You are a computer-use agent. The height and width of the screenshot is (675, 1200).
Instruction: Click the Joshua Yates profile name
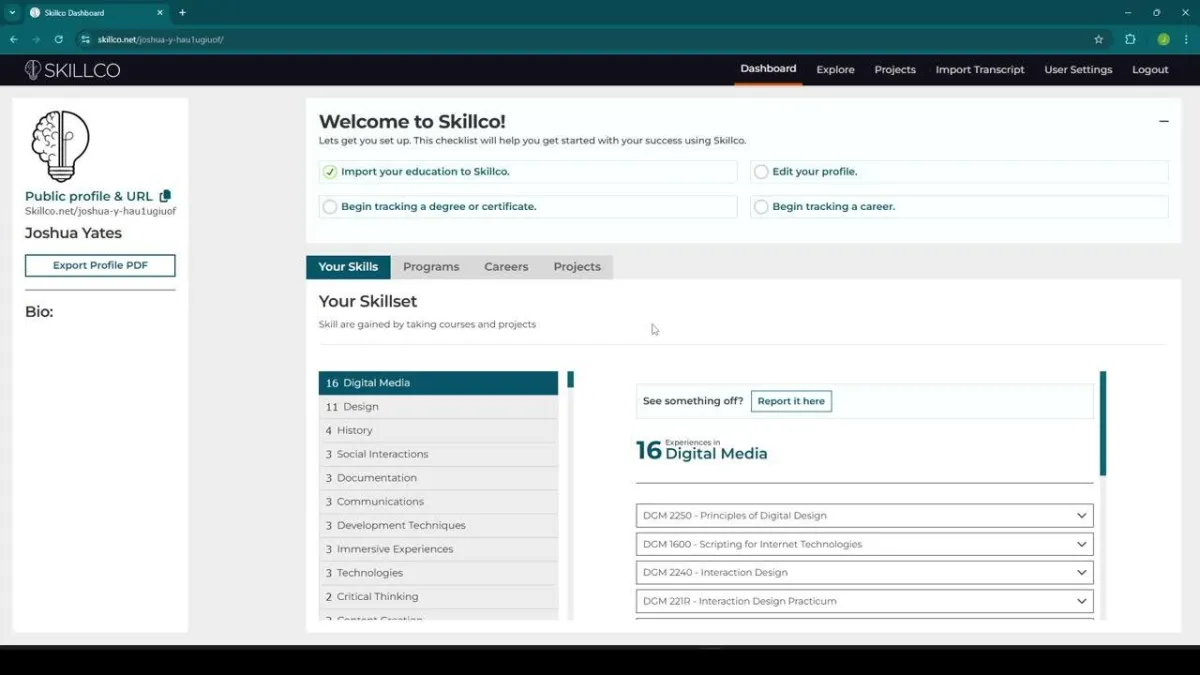[x=73, y=233]
